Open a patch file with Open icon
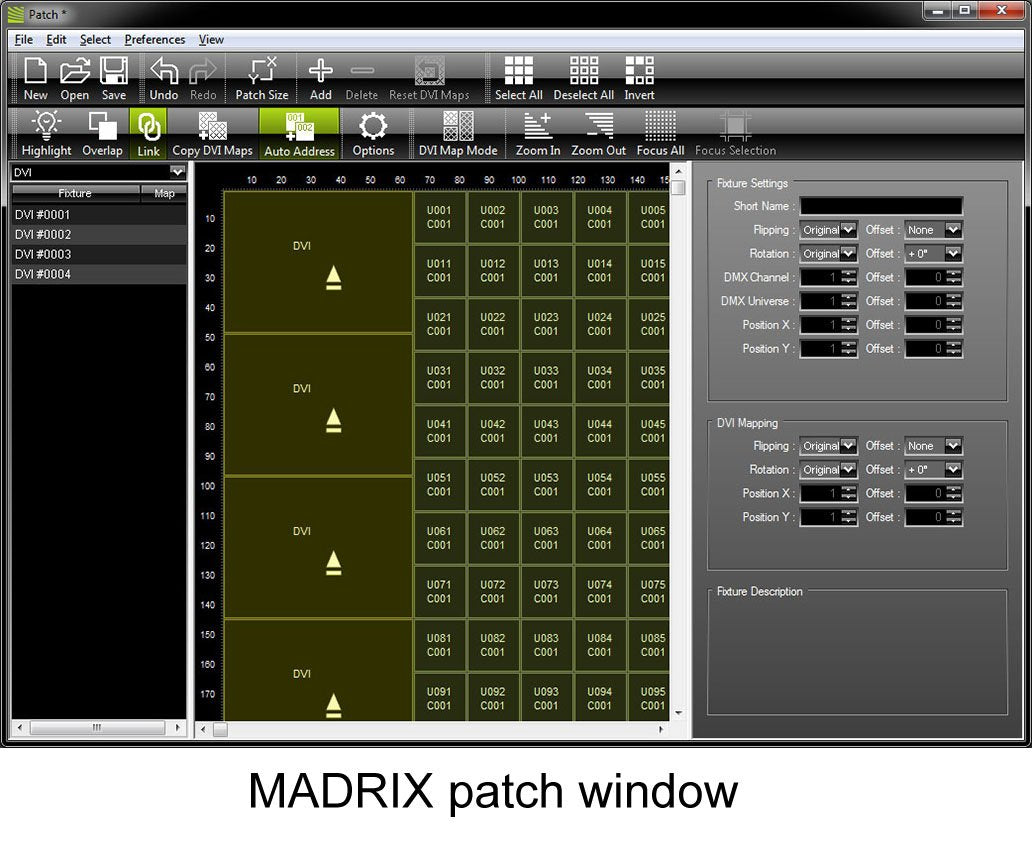 pos(74,78)
